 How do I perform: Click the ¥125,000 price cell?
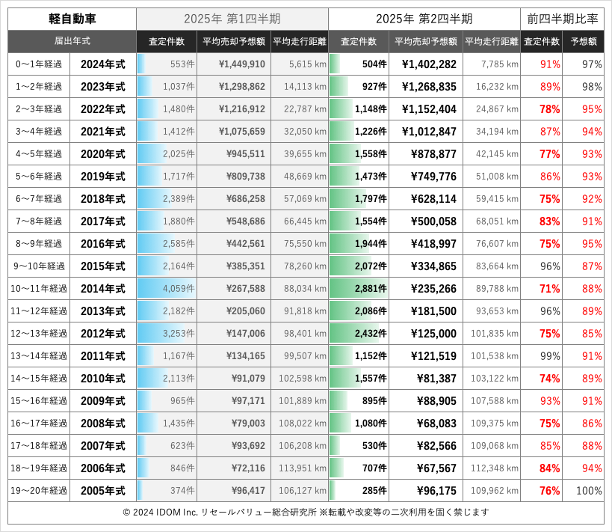[426, 334]
